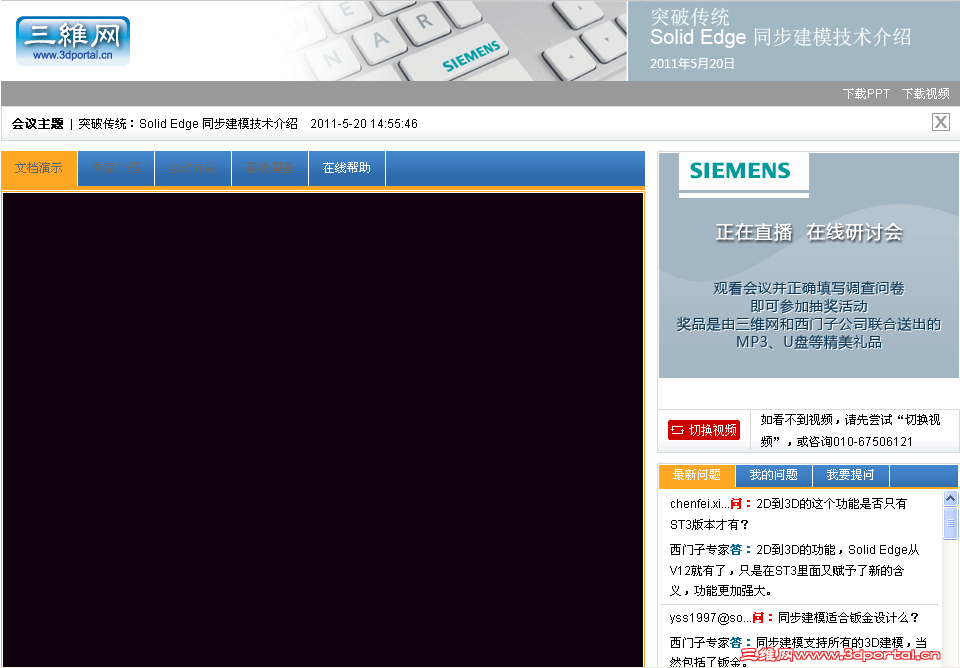Image resolution: width=960 pixels, height=668 pixels.
Task: Open the 三维网 logo link
Action: [x=73, y=41]
